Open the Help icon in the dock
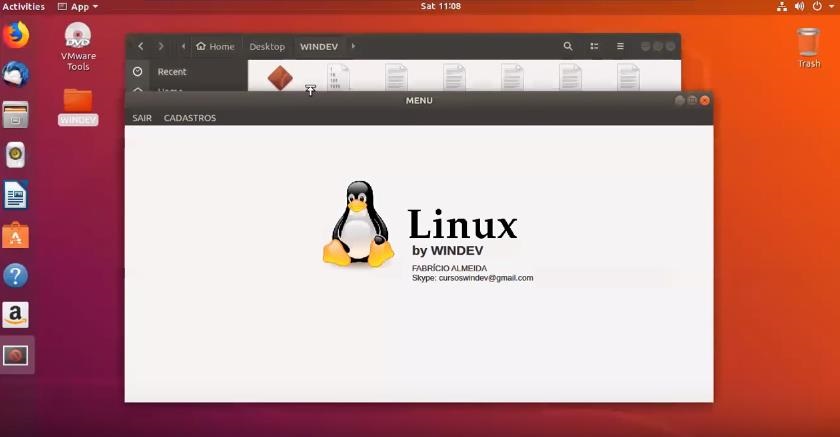Image resolution: width=840 pixels, height=437 pixels. click(x=16, y=275)
